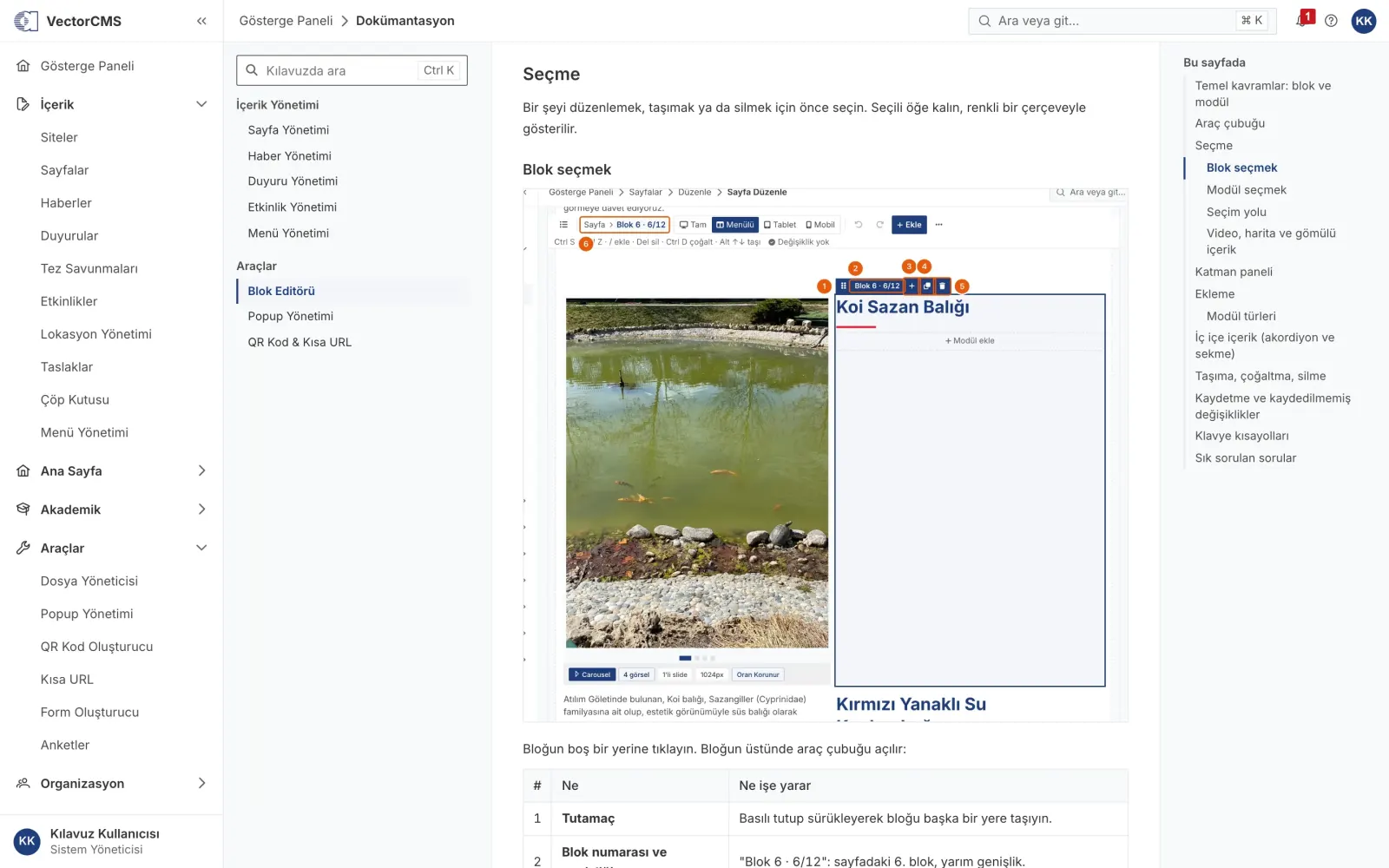The height and width of the screenshot is (868, 1389).
Task: Expand the Ana Sayfa section
Action: coord(201,470)
